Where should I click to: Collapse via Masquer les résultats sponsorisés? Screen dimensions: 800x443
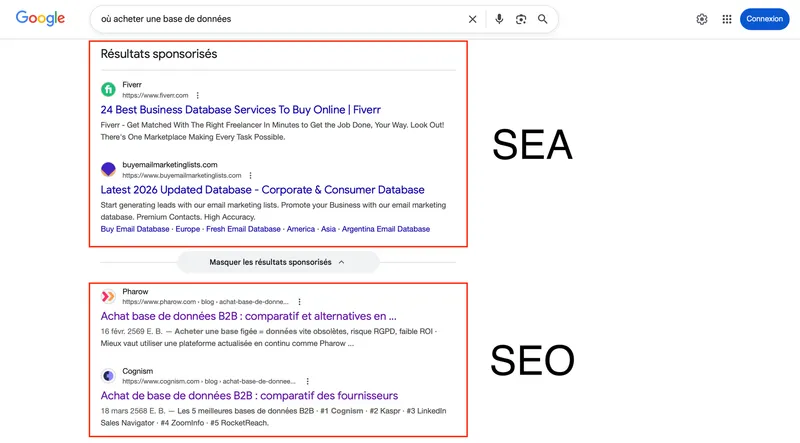[278, 262]
